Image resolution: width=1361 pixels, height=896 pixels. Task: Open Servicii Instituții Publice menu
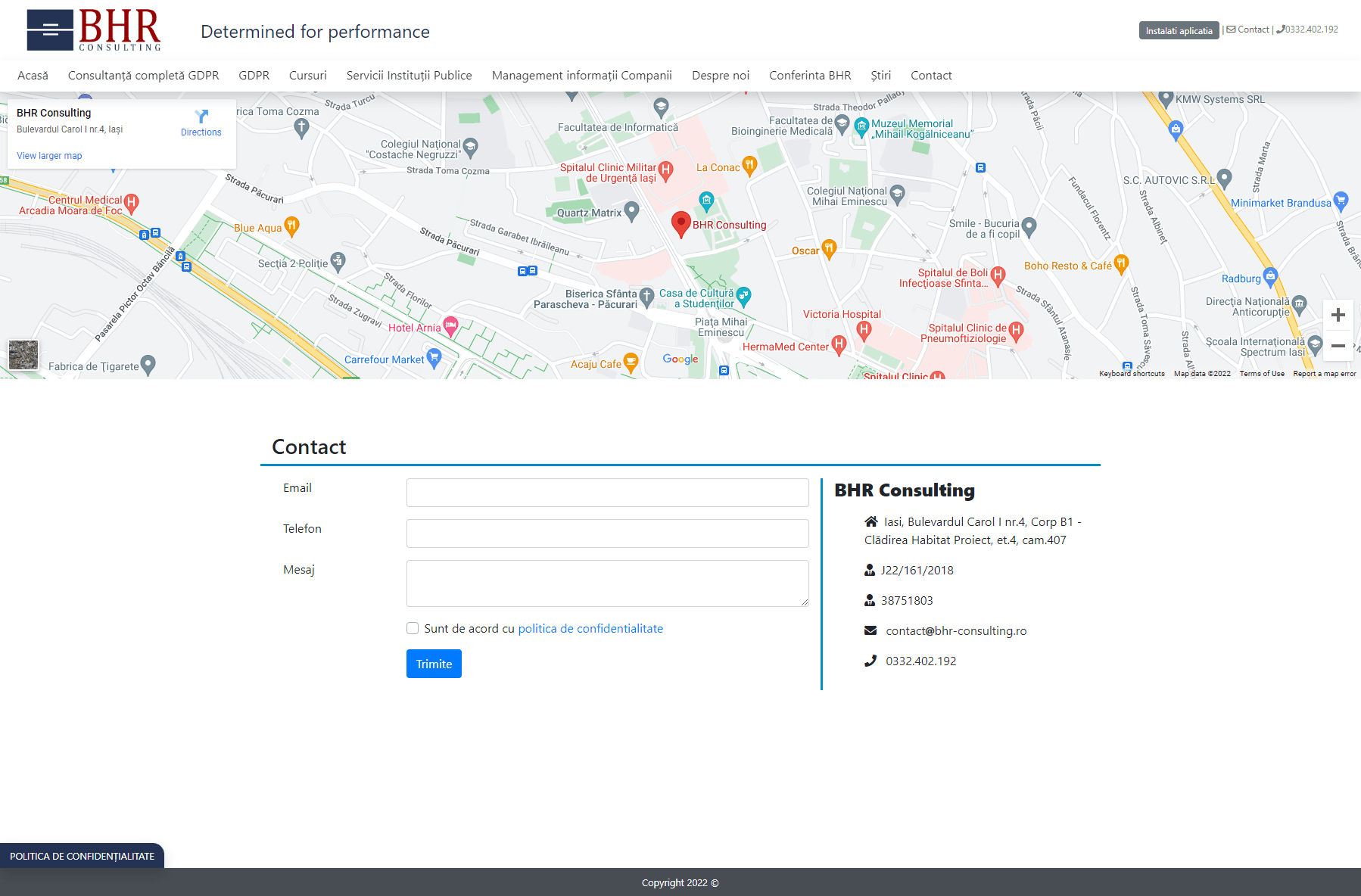410,76
